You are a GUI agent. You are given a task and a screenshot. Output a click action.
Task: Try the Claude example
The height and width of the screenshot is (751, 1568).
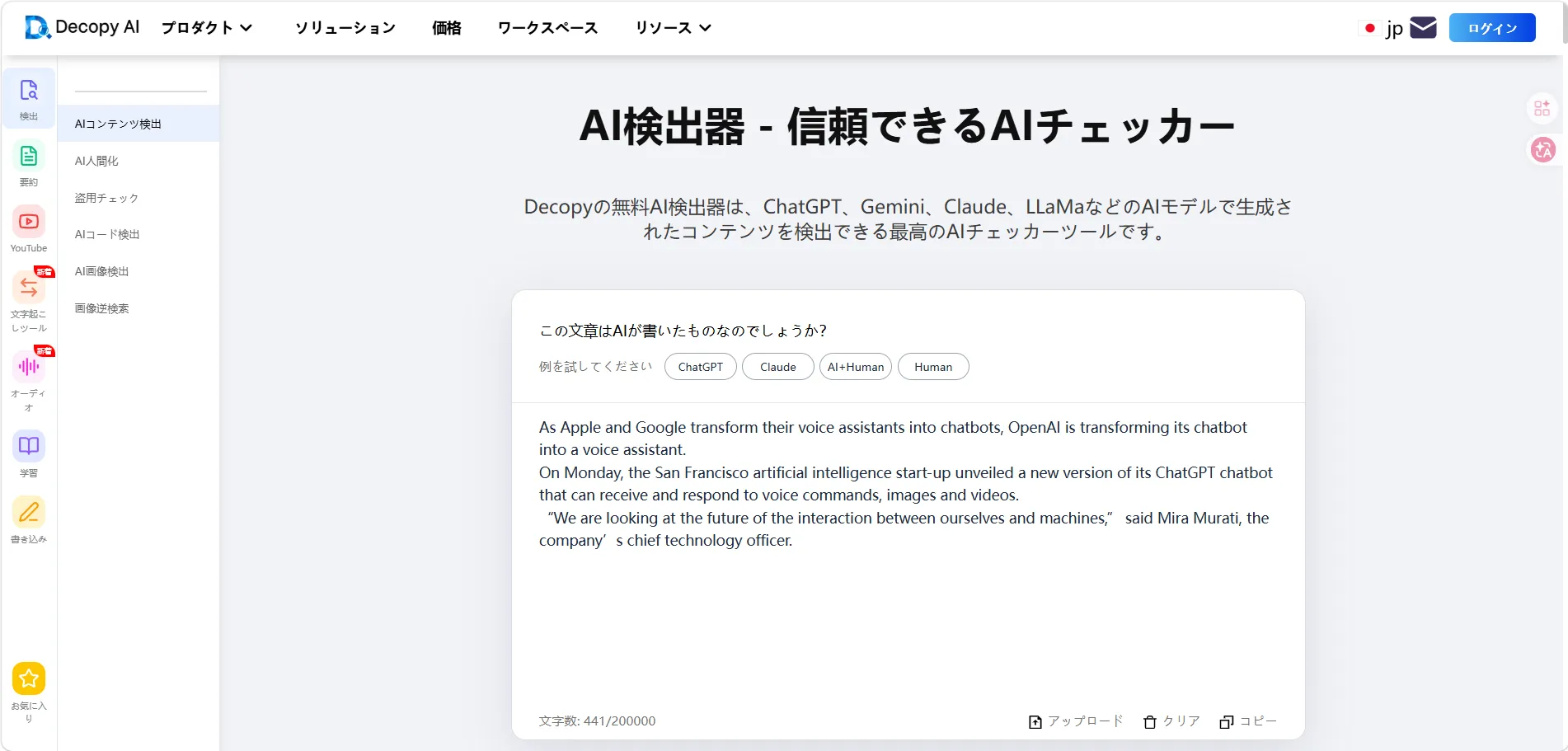click(778, 367)
